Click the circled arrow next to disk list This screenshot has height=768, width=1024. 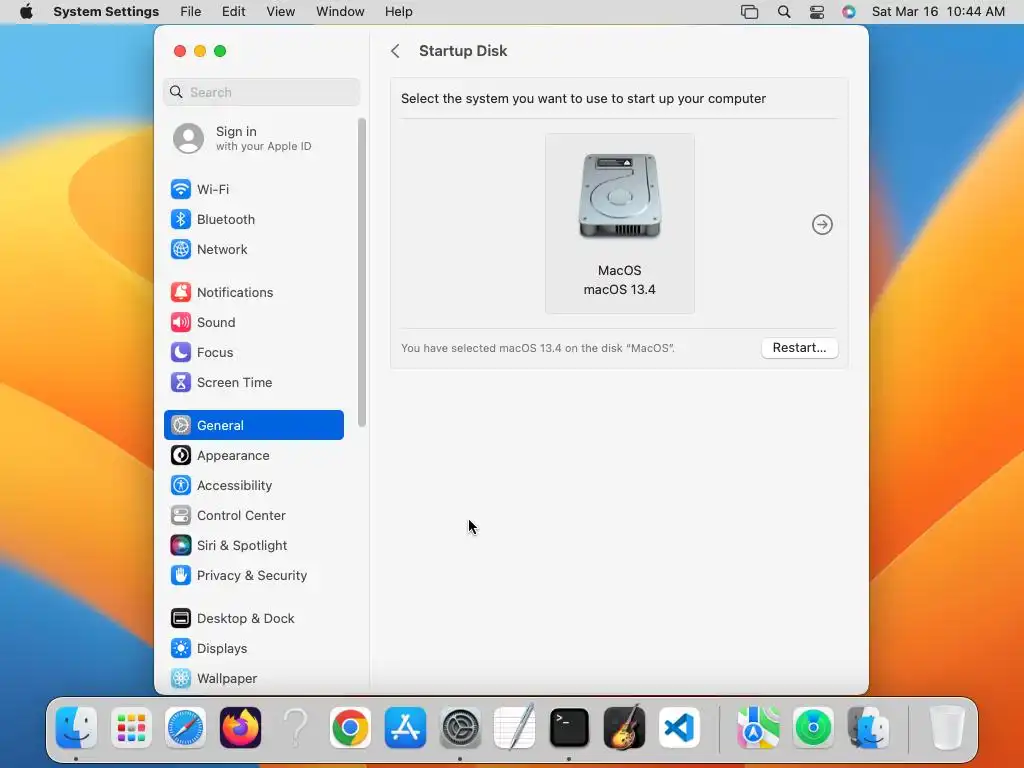(822, 225)
